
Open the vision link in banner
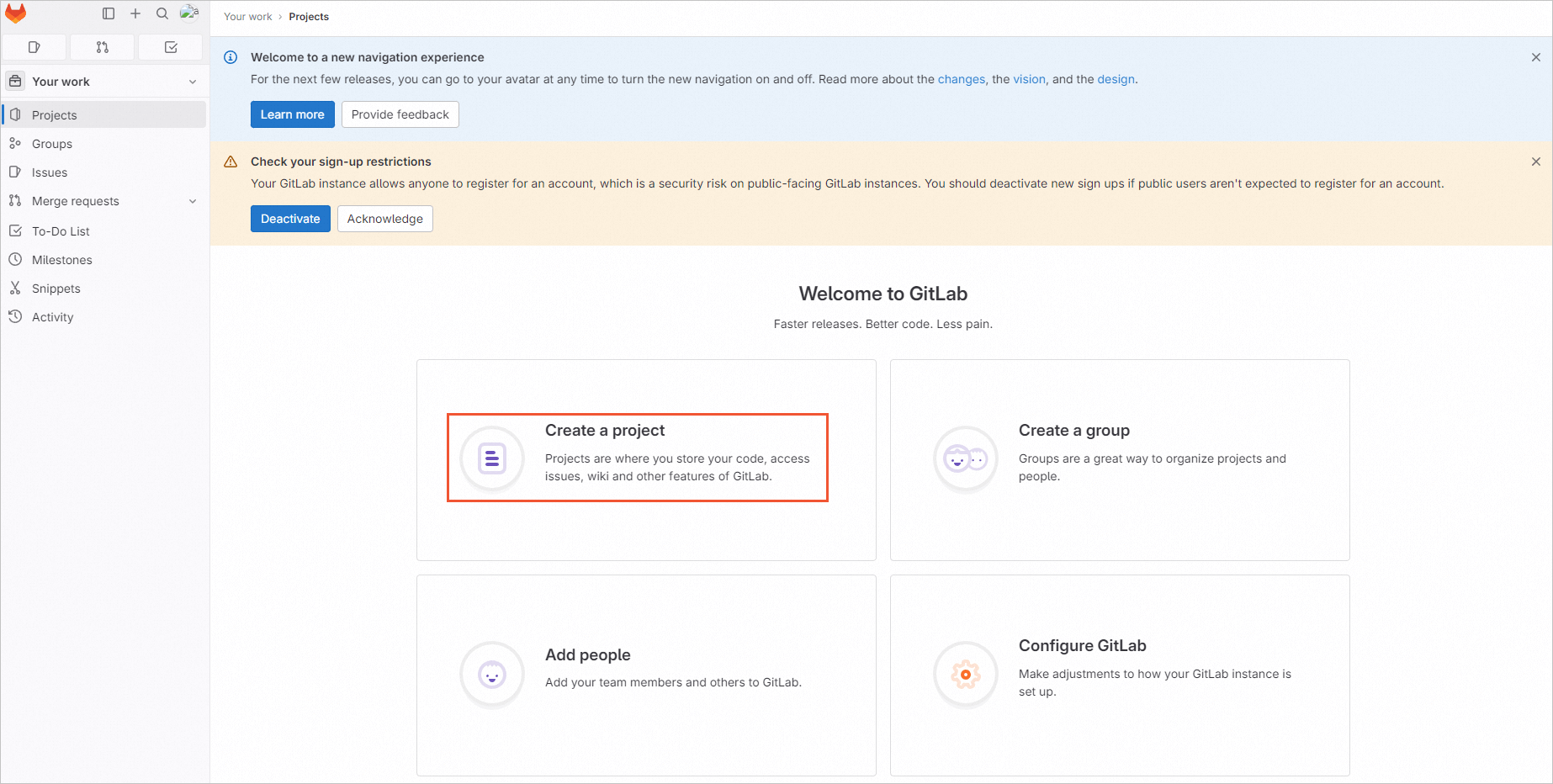1029,79
